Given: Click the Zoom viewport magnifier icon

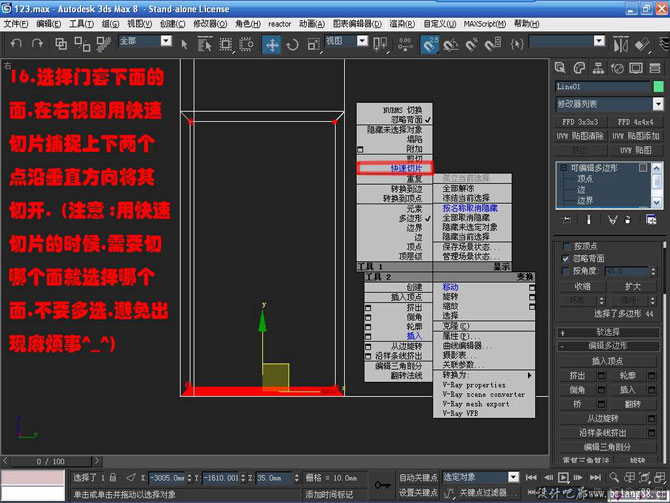Looking at the screenshot, I should pos(614,477).
